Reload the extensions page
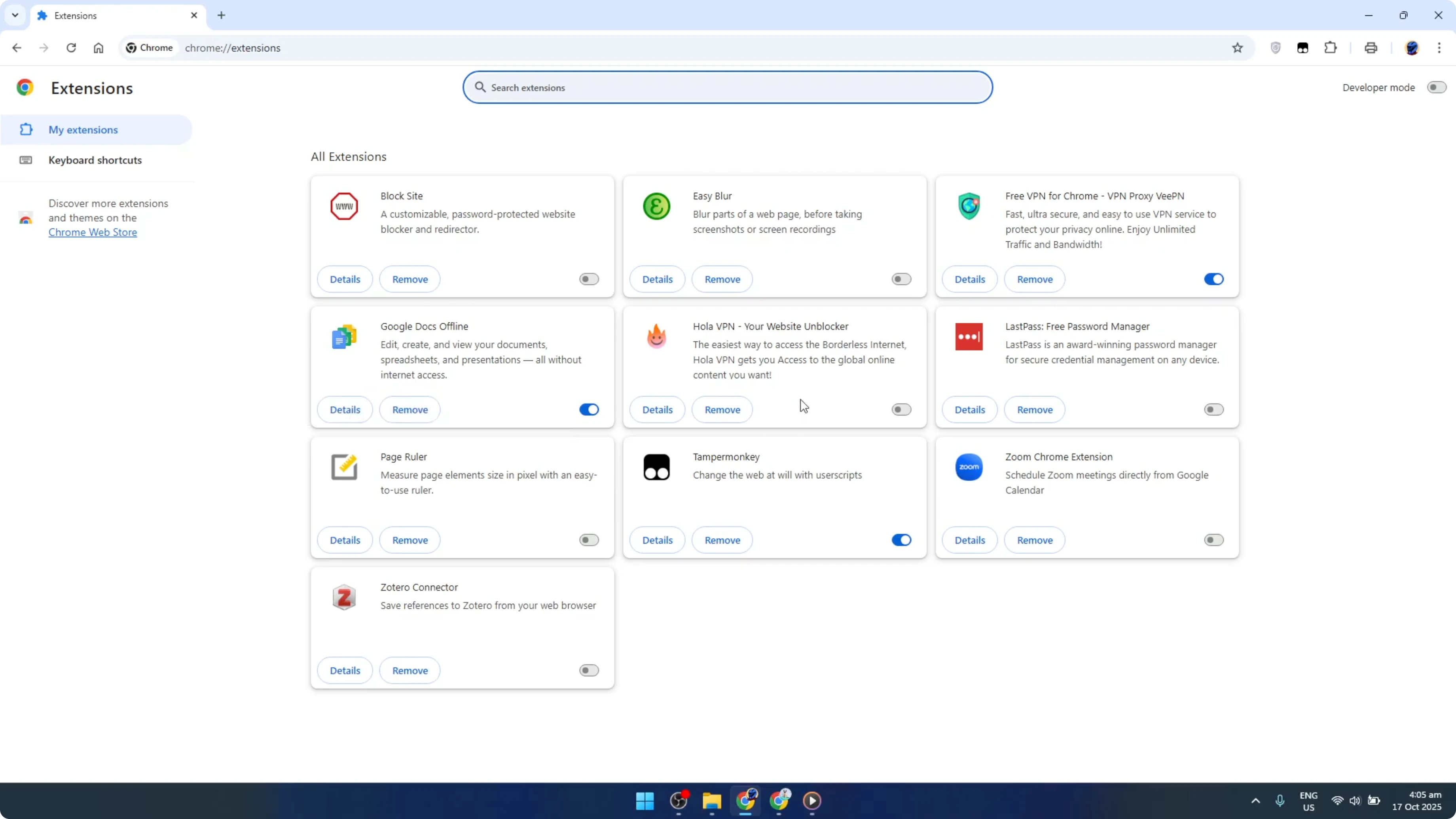 pos(71,48)
